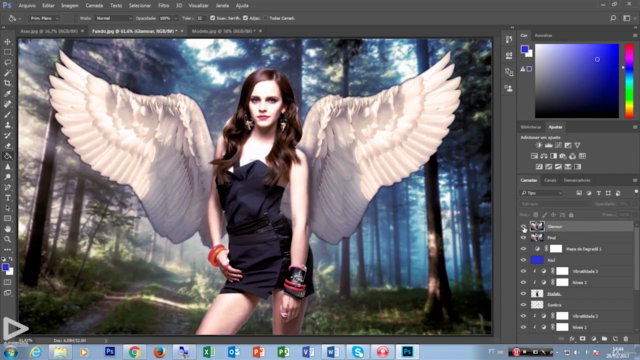Hide the Azul layer
The image size is (640, 360).
pyautogui.click(x=523, y=260)
